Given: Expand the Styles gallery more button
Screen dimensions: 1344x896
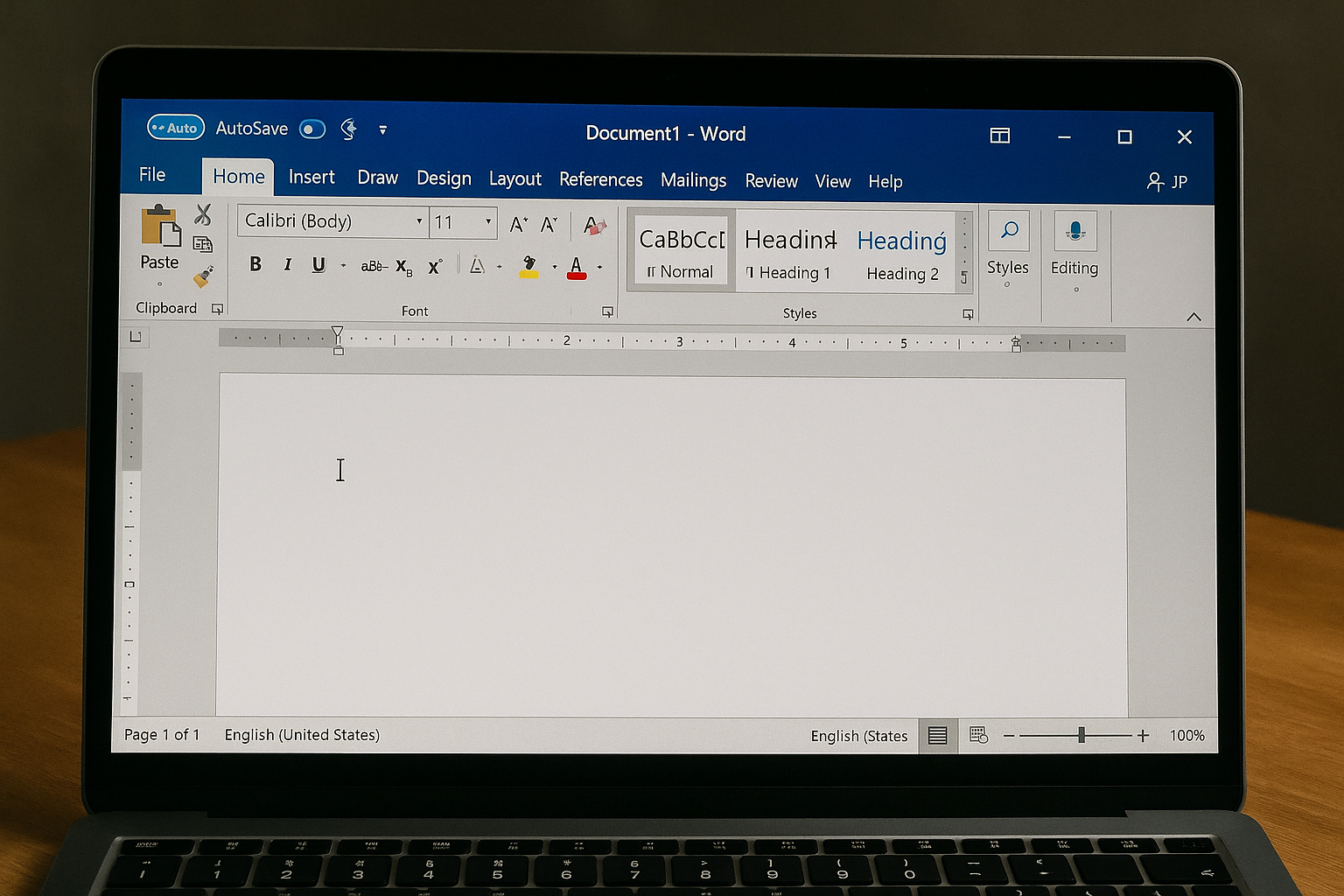Looking at the screenshot, I should tap(964, 277).
